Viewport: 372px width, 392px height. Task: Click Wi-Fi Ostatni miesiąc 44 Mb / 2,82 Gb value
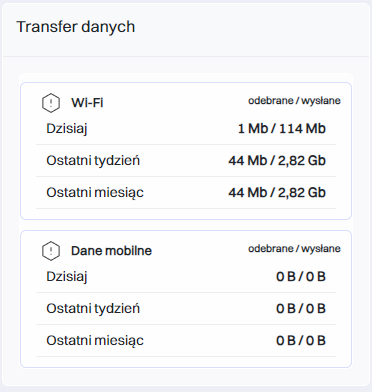click(x=277, y=193)
